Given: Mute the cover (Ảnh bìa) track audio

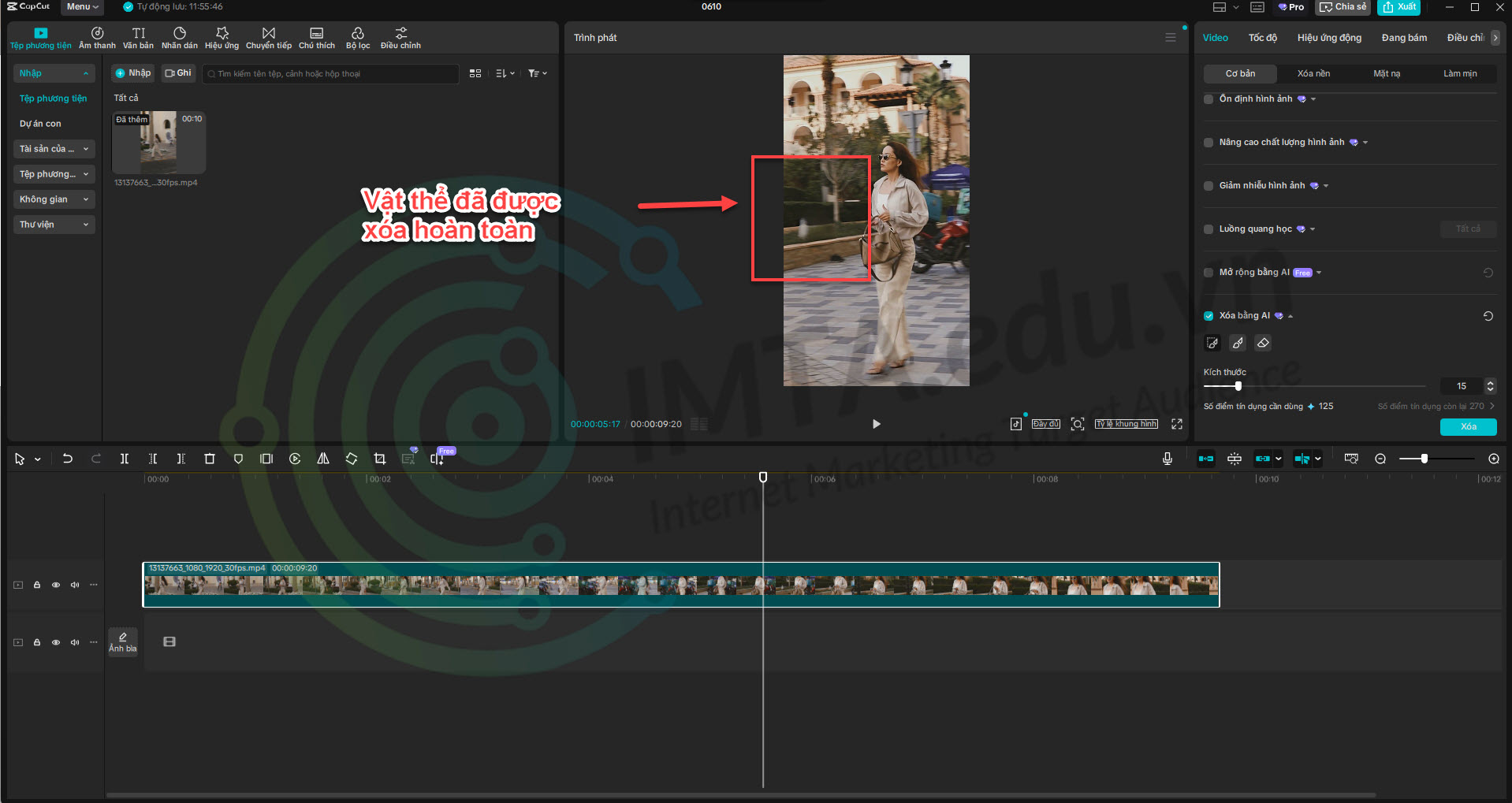Looking at the screenshot, I should pyautogui.click(x=75, y=642).
